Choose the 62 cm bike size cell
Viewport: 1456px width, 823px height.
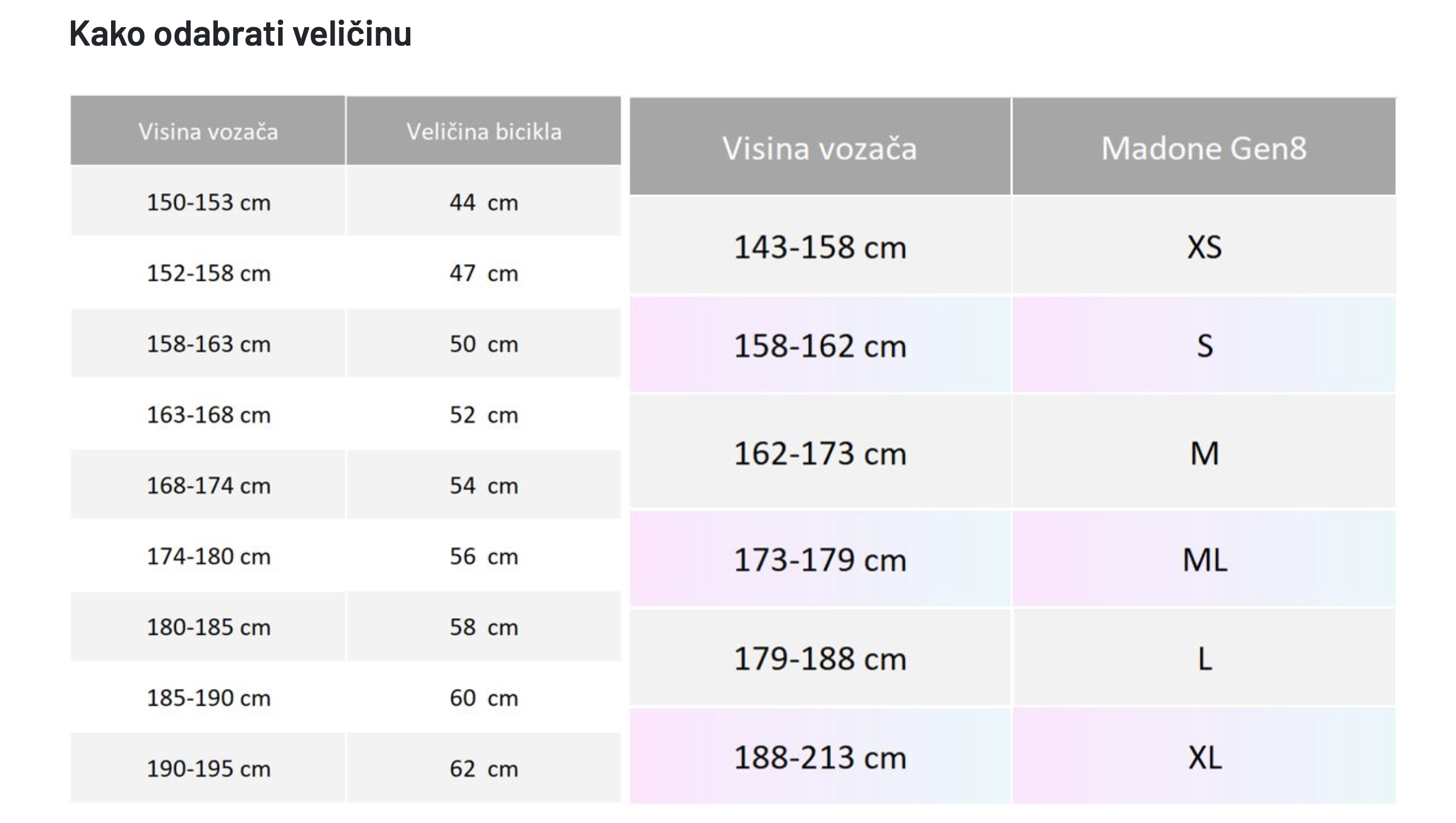pyautogui.click(x=484, y=768)
